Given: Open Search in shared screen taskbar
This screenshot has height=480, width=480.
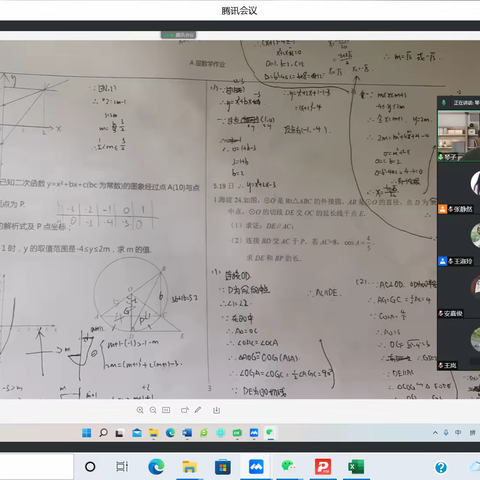Looking at the screenshot, I should point(103,433).
